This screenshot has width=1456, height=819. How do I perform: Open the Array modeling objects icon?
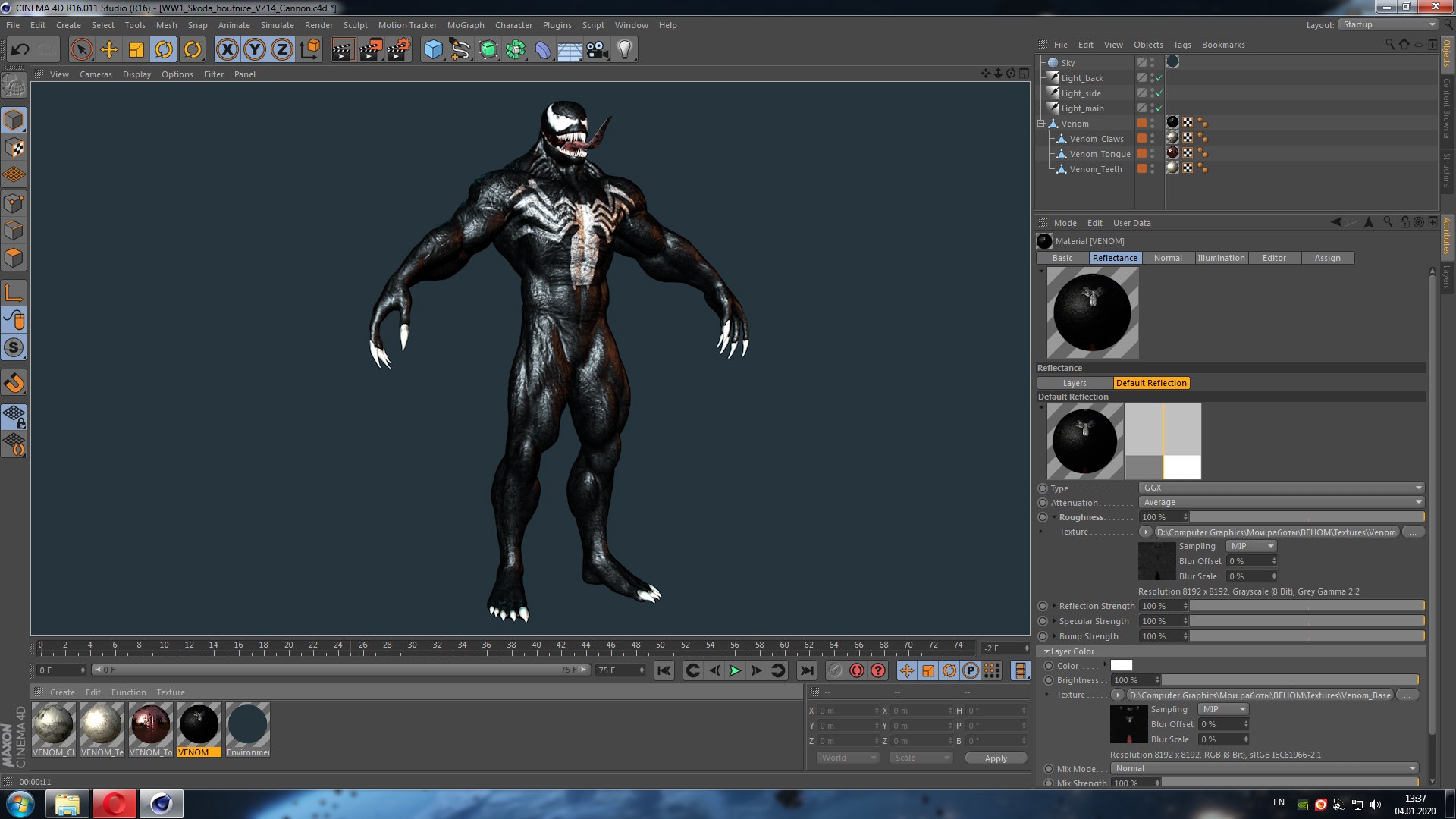[x=516, y=50]
